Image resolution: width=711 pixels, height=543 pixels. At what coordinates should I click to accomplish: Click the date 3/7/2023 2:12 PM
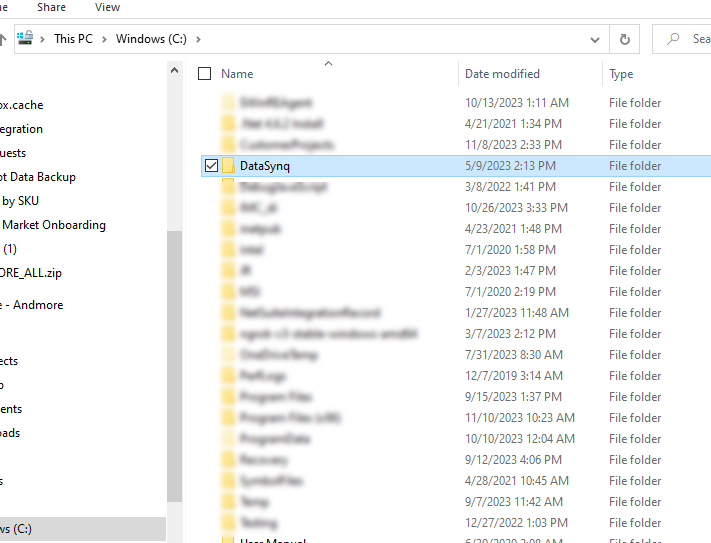click(510, 334)
